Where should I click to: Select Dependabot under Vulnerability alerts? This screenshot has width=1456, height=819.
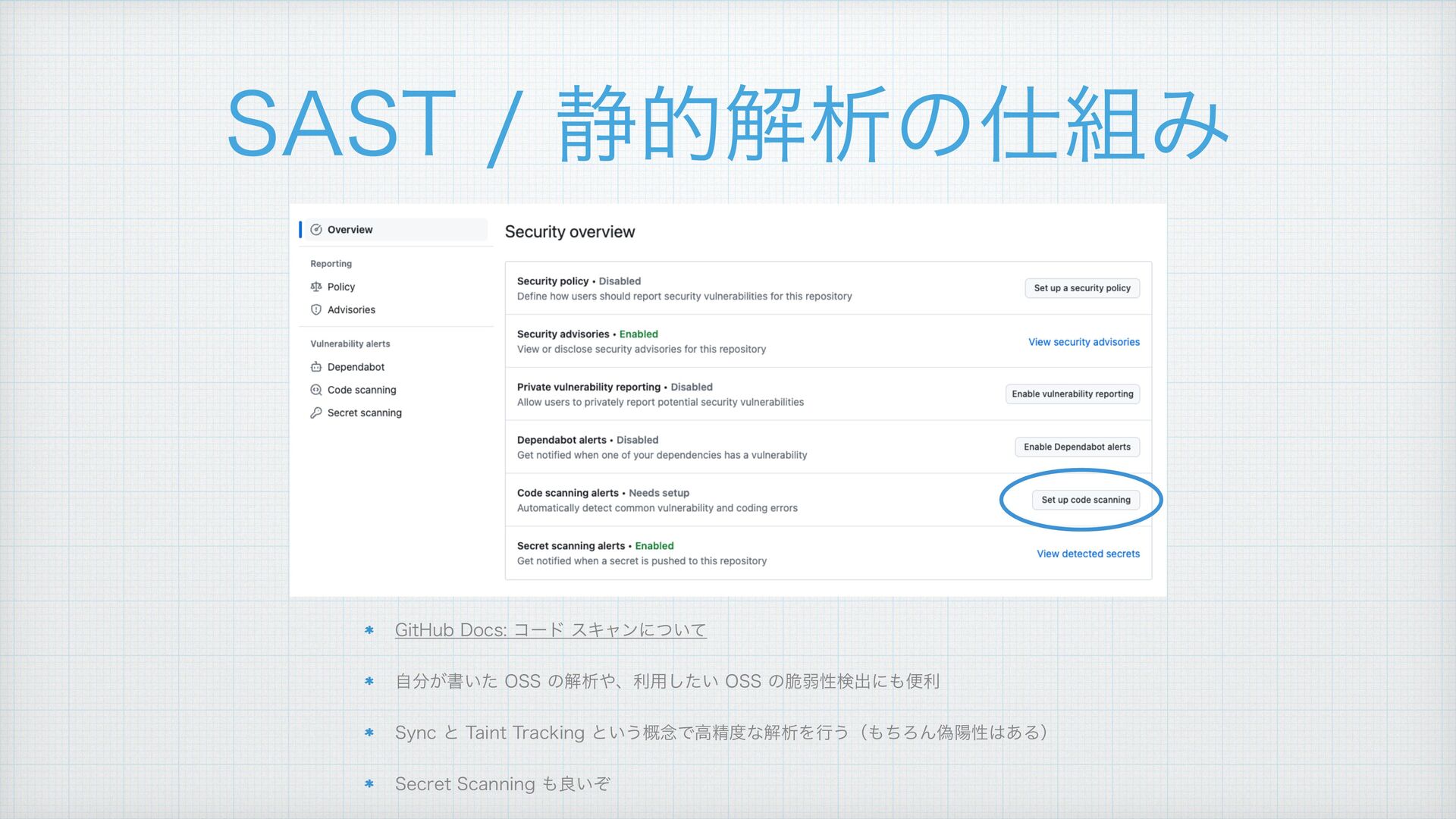coord(356,367)
